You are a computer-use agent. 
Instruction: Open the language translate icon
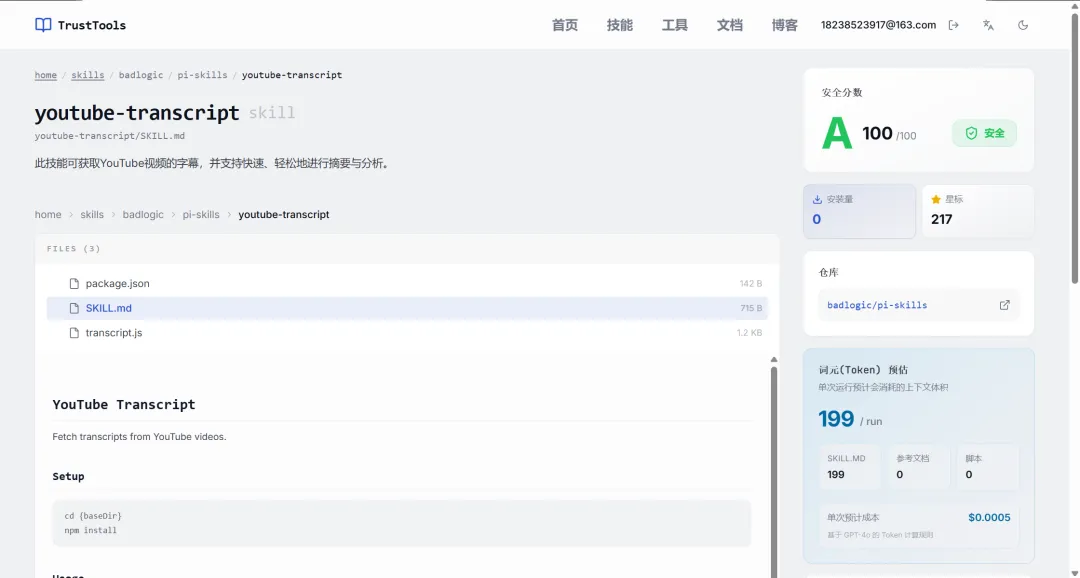(988, 25)
